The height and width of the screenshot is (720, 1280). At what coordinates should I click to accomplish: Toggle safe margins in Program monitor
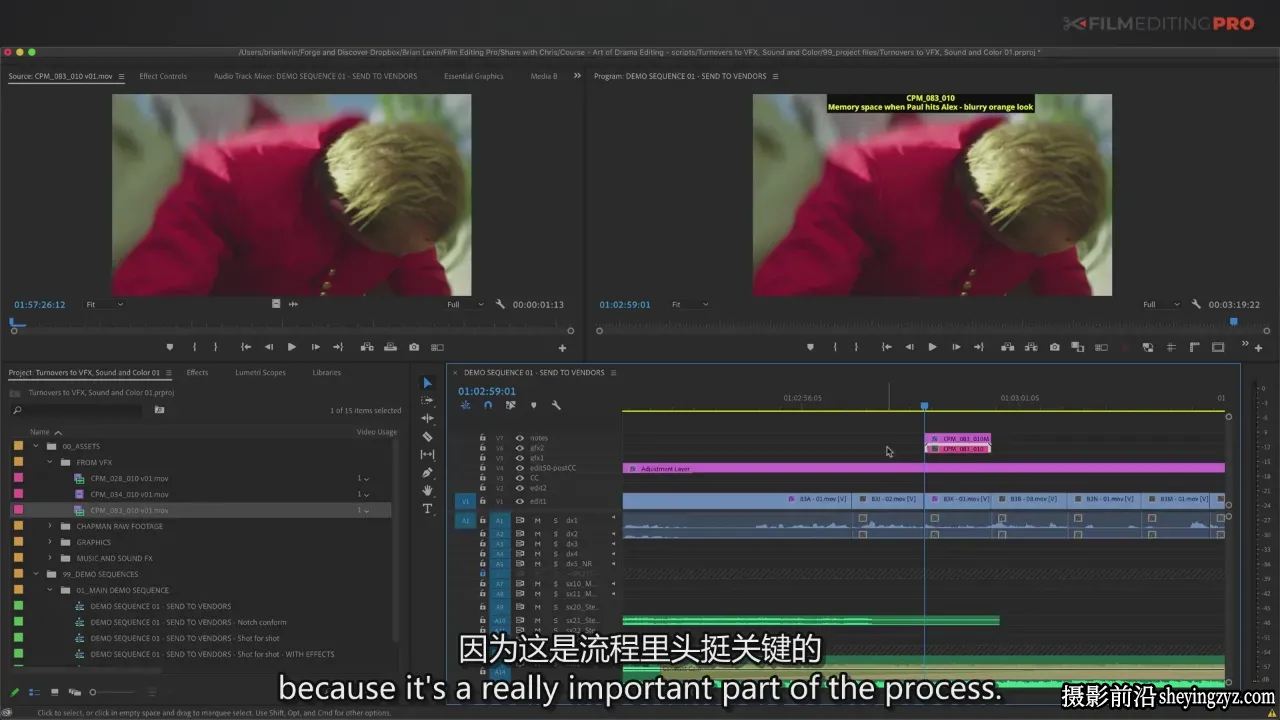click(1218, 347)
